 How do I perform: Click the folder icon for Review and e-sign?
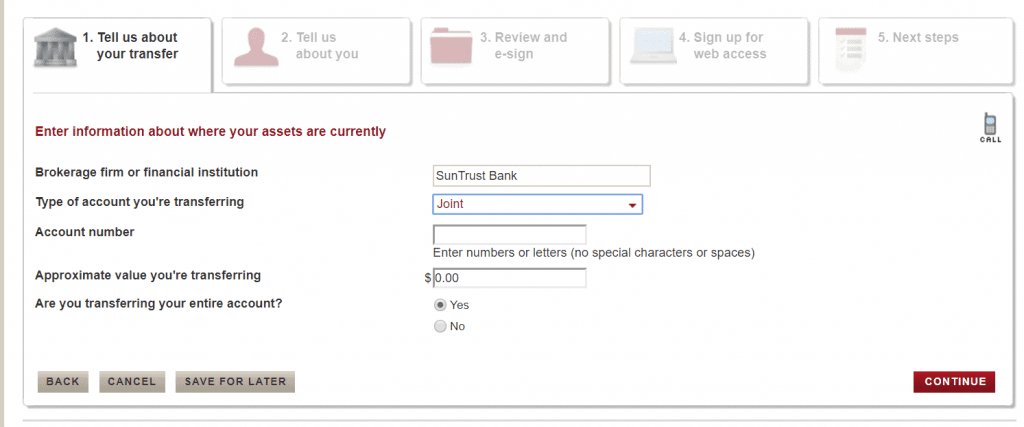coord(451,46)
